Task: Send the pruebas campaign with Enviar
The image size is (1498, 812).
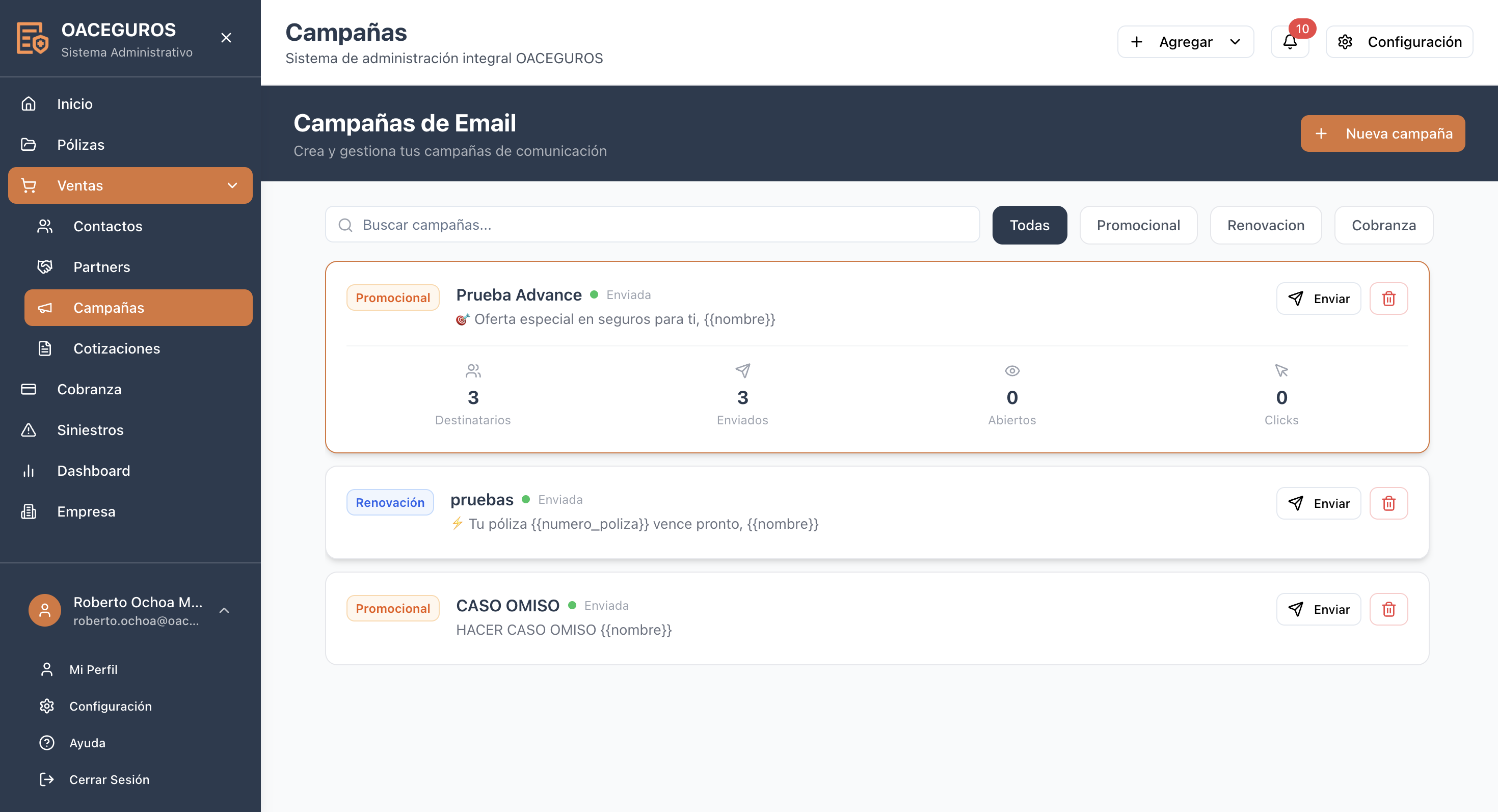Action: (1318, 503)
